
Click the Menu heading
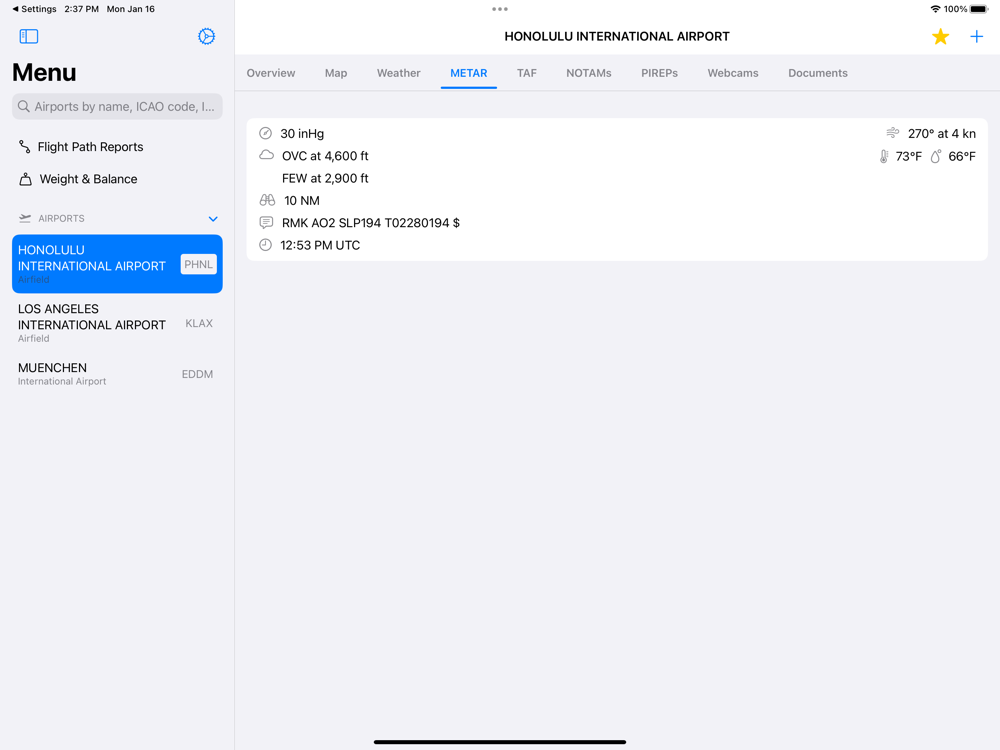(44, 72)
